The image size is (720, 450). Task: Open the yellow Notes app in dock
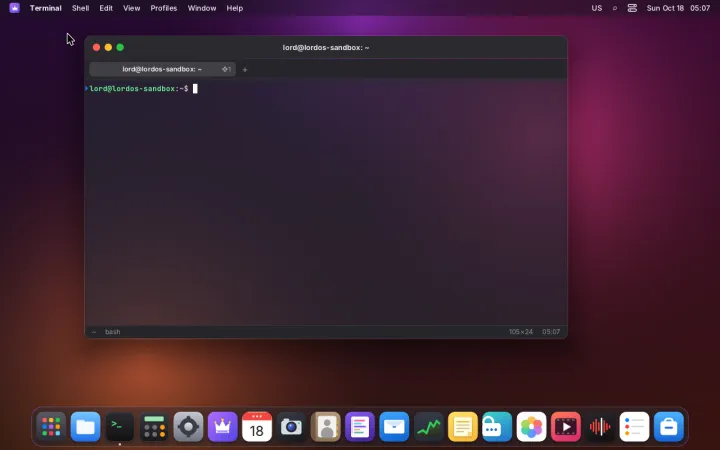(x=463, y=427)
